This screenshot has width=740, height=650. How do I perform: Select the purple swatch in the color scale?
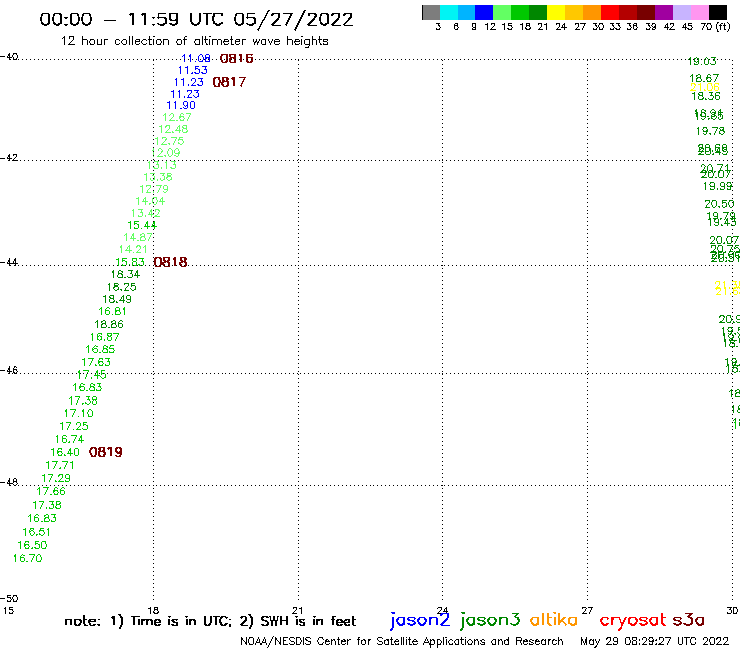(x=664, y=12)
